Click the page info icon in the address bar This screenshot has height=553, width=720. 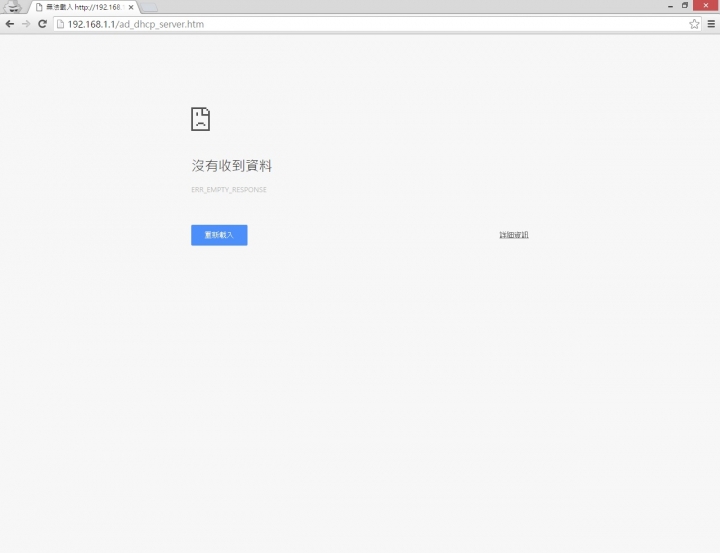[x=60, y=24]
